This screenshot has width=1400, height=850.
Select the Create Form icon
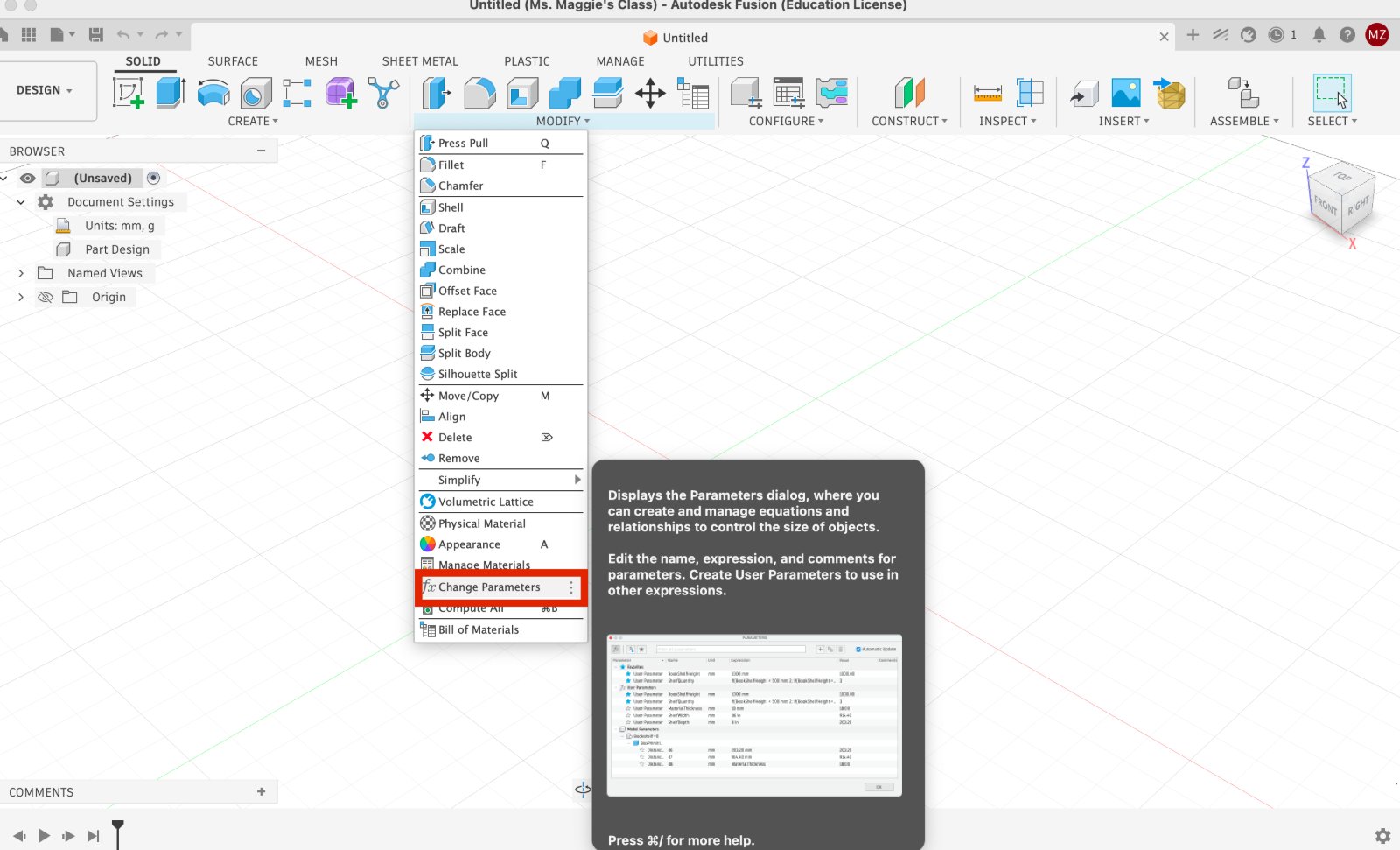point(340,93)
